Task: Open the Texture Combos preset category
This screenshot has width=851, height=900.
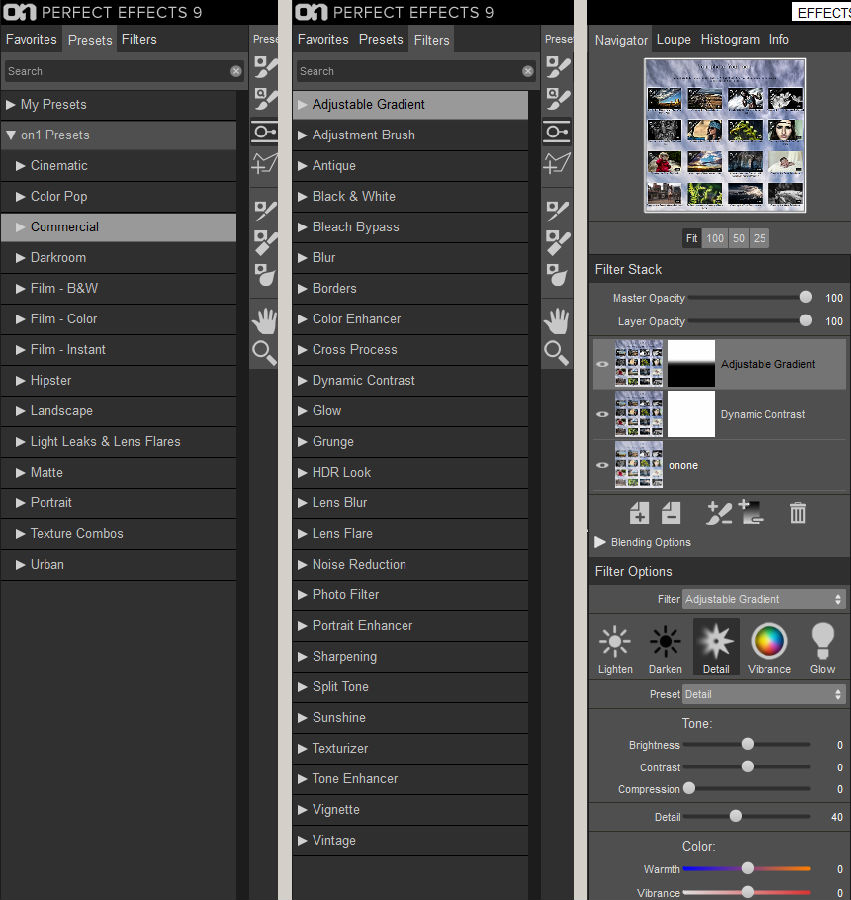Action: click(x=119, y=534)
